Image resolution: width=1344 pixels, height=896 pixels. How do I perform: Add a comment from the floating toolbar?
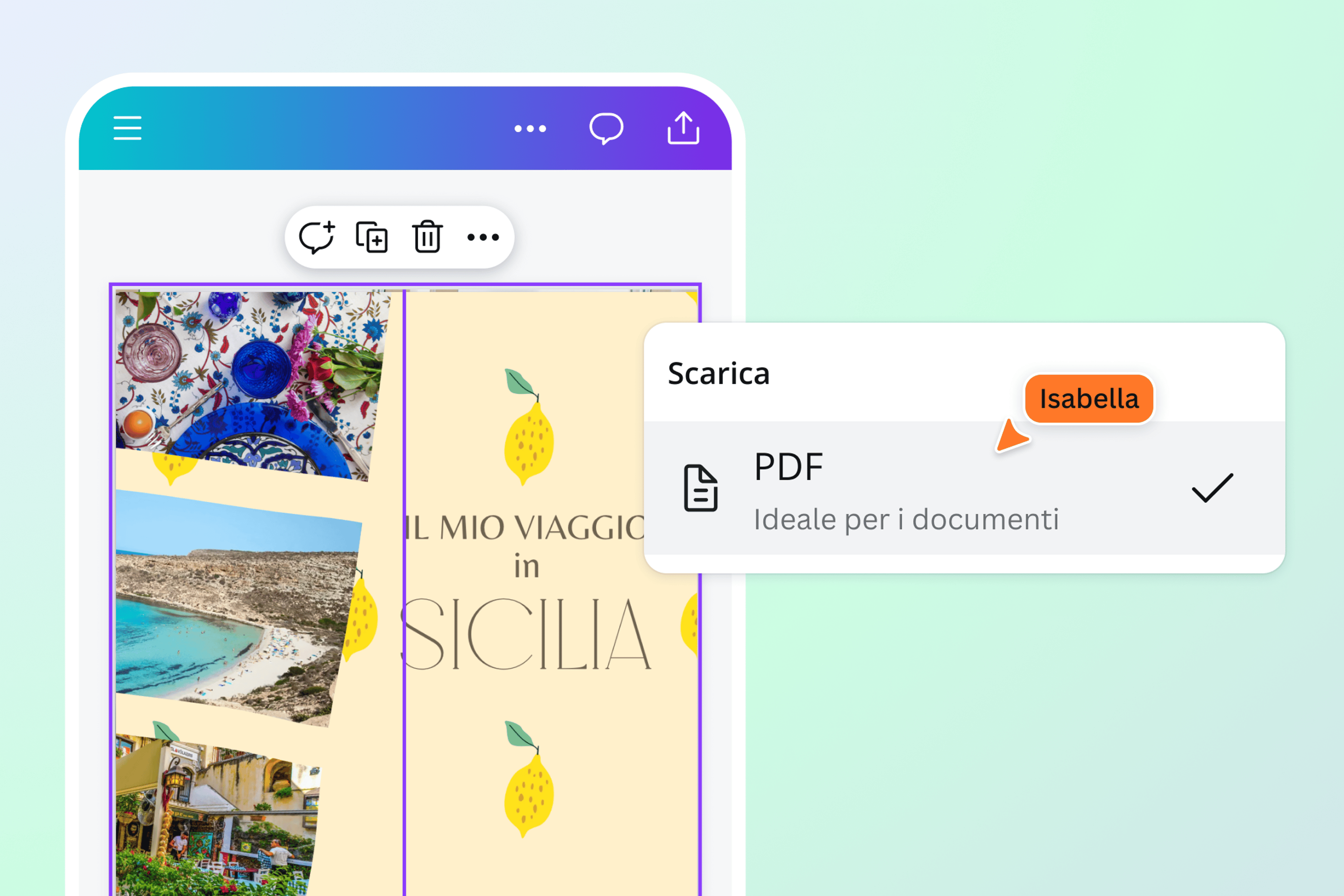[x=317, y=237]
